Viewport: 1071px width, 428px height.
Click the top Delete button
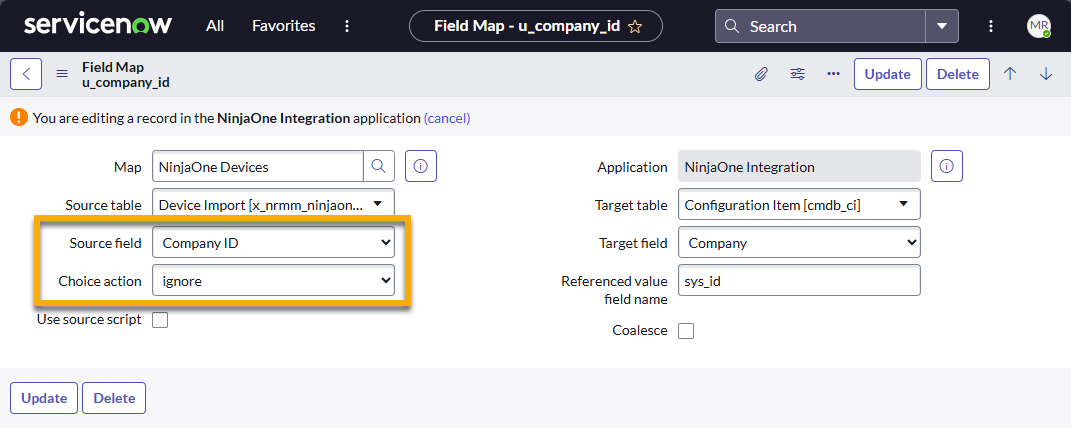(958, 74)
